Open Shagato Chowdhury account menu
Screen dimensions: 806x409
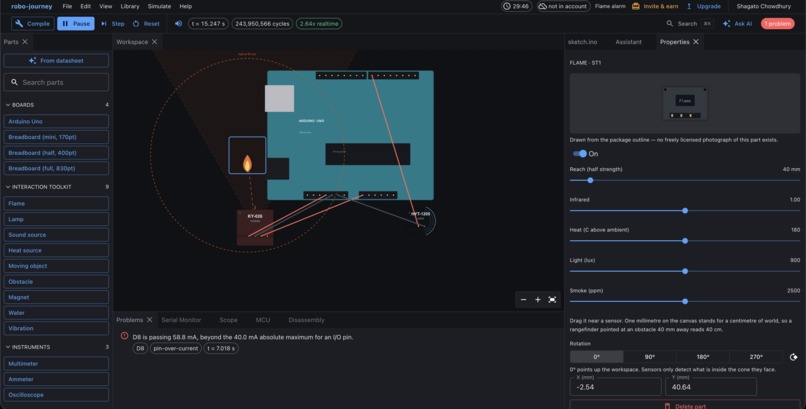tap(763, 6)
